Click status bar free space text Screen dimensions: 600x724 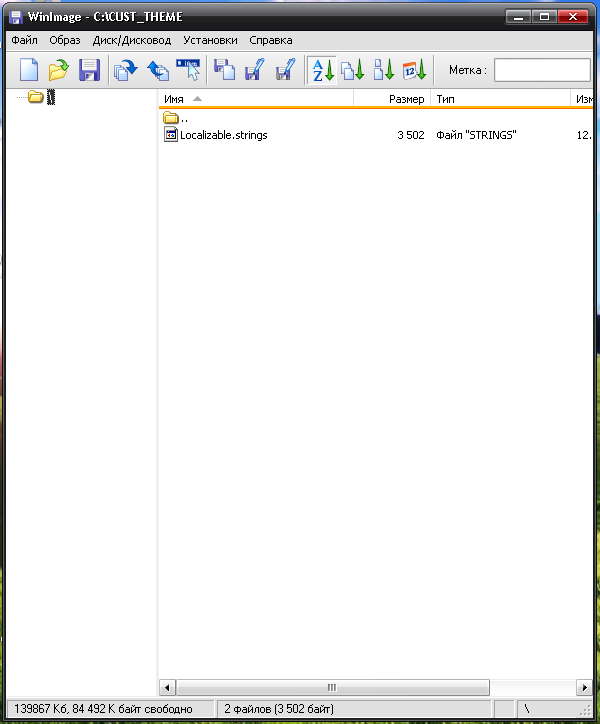(x=103, y=709)
